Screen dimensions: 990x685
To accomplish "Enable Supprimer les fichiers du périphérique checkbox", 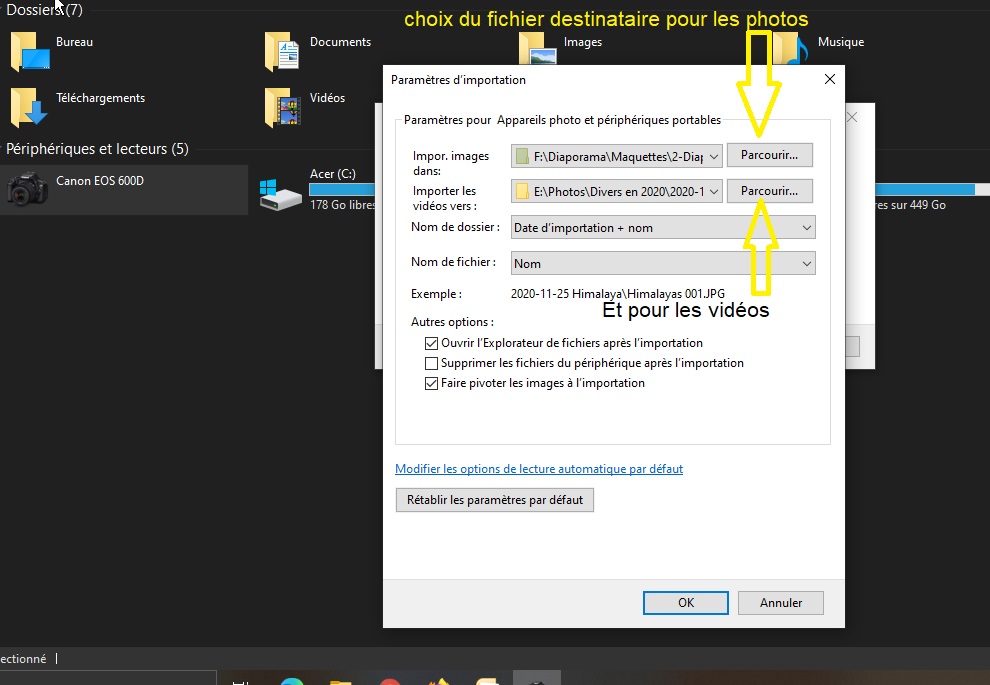I will 432,363.
